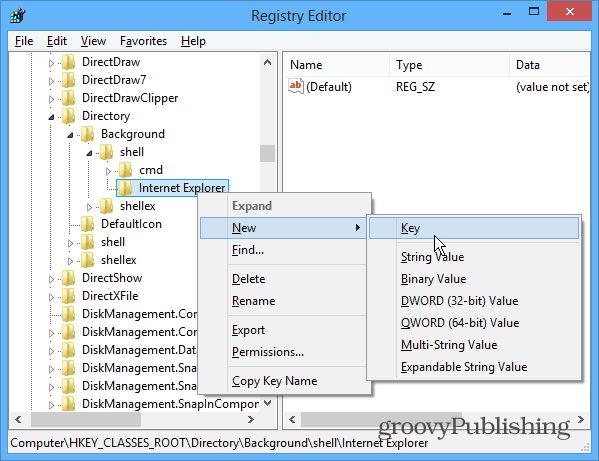The width and height of the screenshot is (599, 461).
Task: Open the Favorites menu
Action: click(x=143, y=41)
